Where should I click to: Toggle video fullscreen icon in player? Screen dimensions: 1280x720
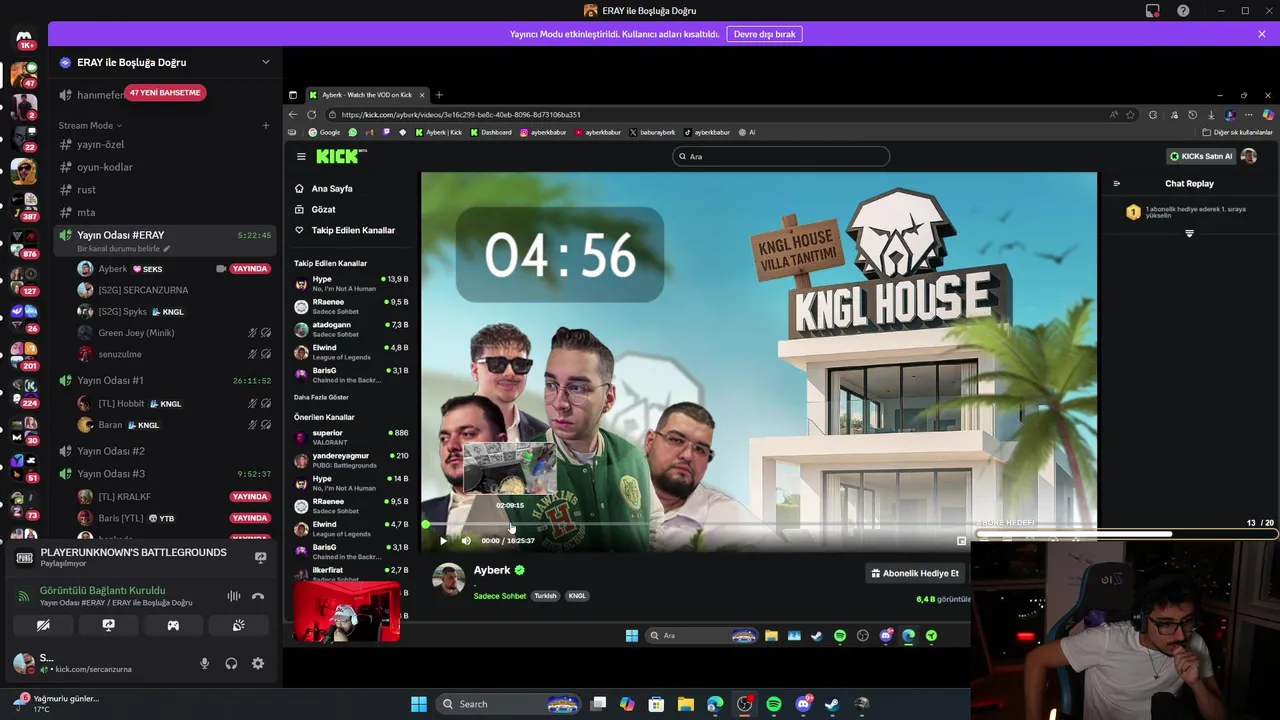tap(961, 541)
